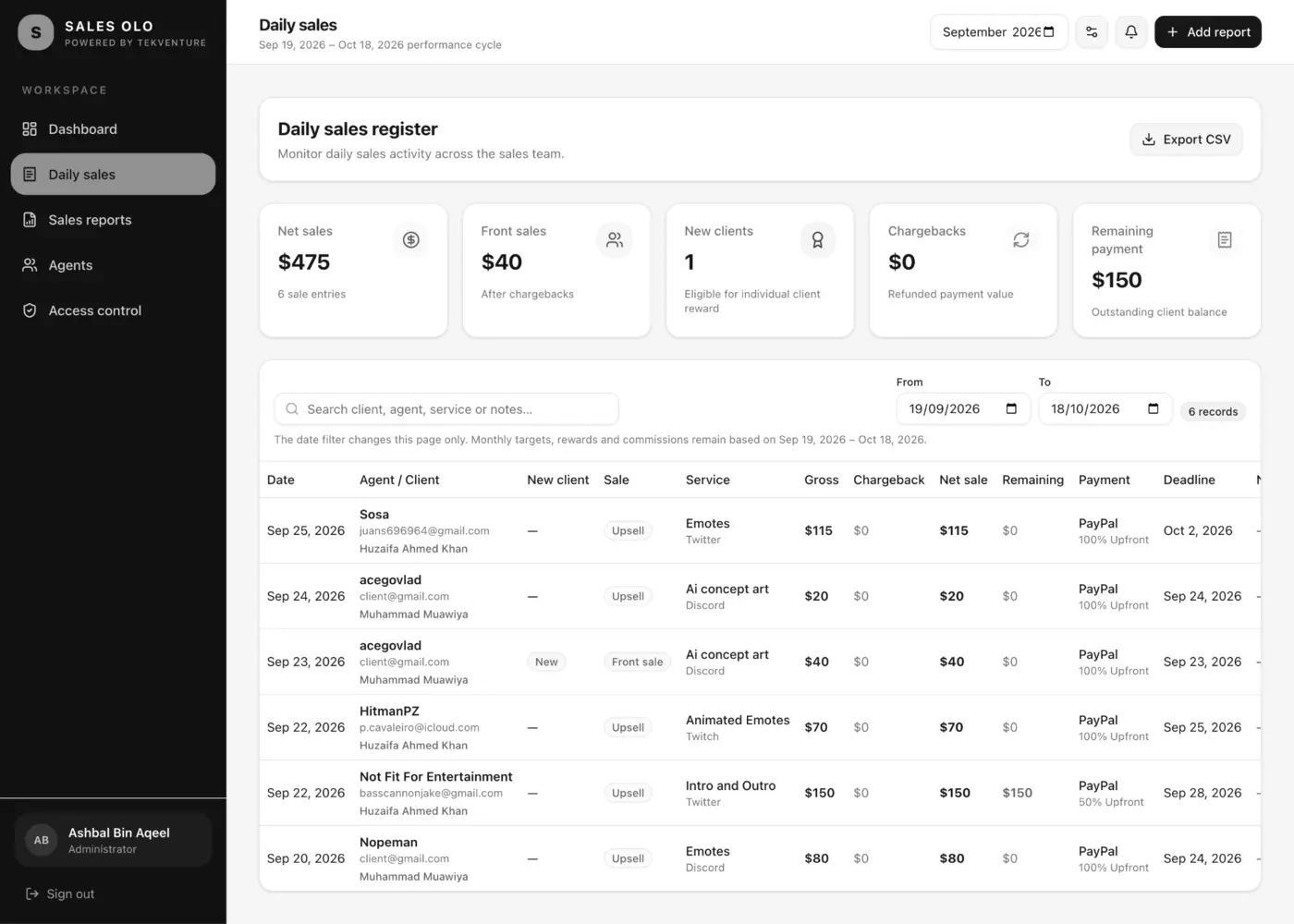Screen dimensions: 1294x924
Task: Click the juans696964@gmail.com email
Action: [x=424, y=531]
